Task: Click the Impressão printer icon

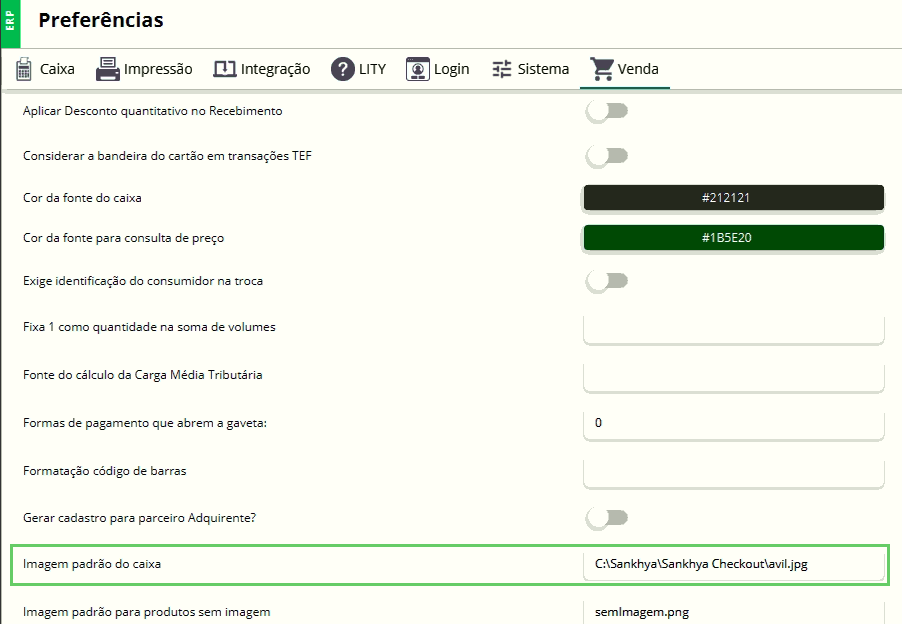Action: 107,69
